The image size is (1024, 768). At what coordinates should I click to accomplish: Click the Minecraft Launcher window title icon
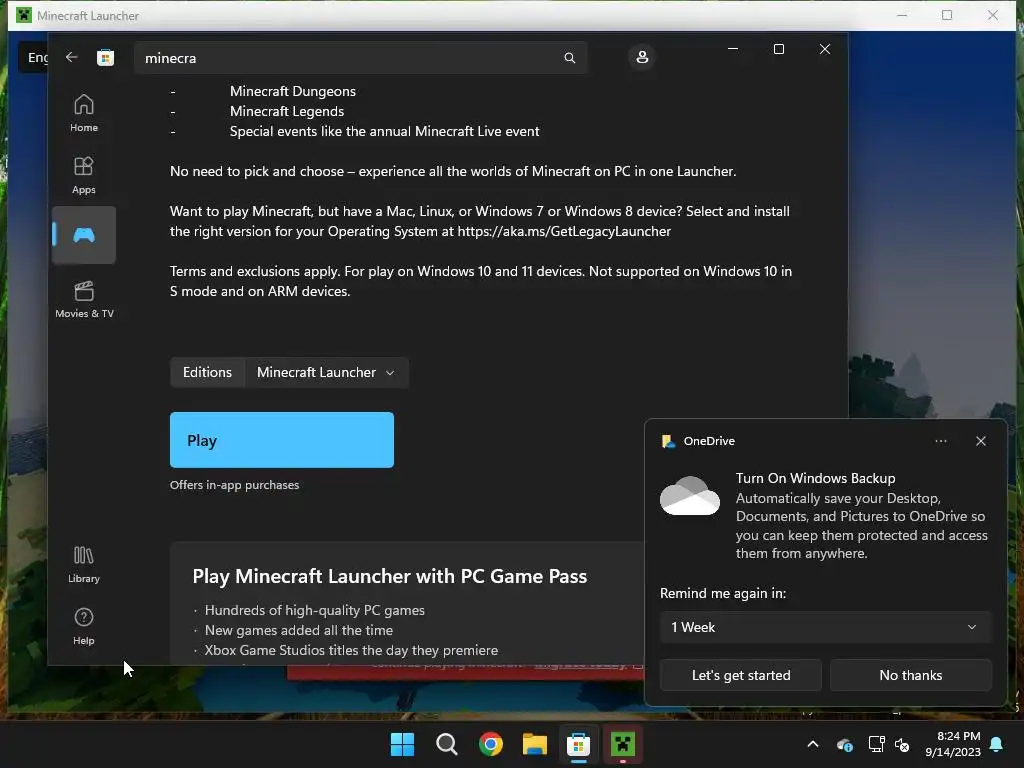(24, 15)
